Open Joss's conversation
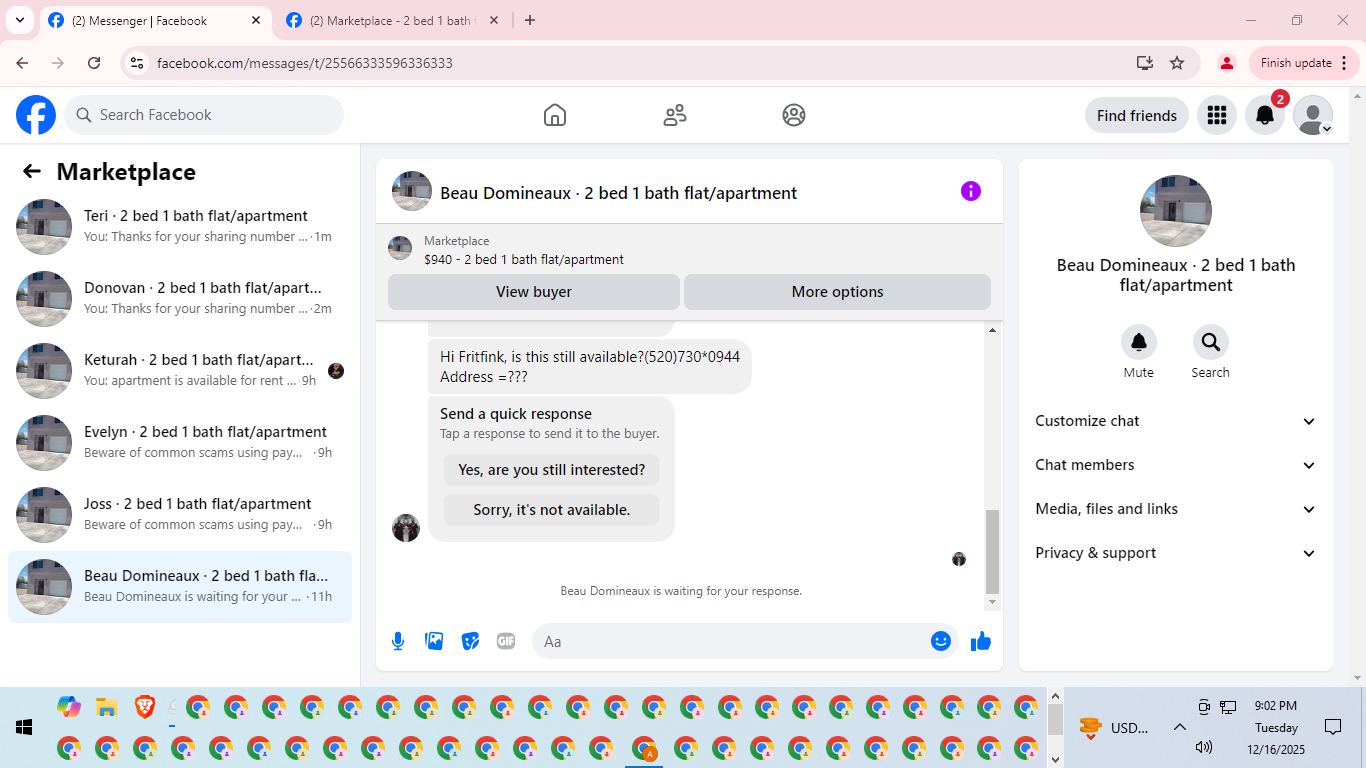The width and height of the screenshot is (1366, 768). coord(180,515)
